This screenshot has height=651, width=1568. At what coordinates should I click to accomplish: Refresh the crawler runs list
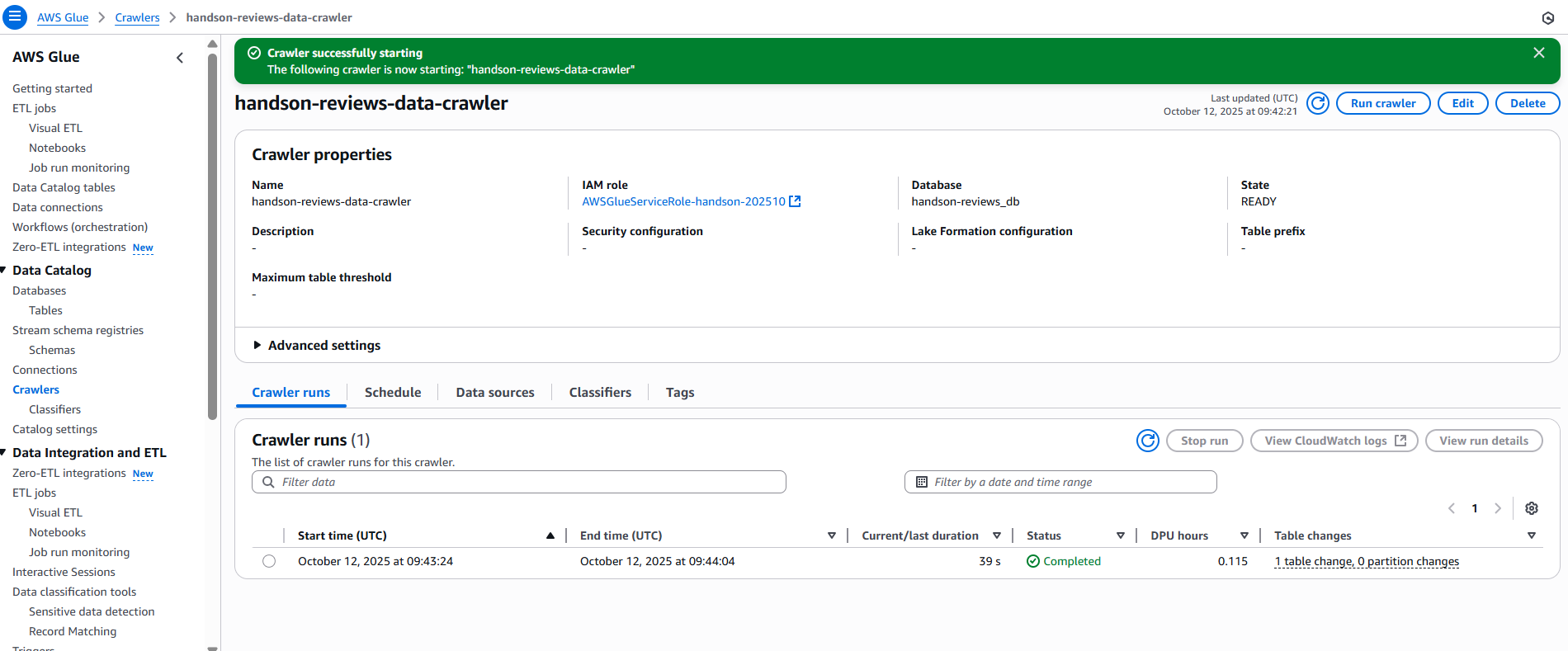pos(1148,441)
